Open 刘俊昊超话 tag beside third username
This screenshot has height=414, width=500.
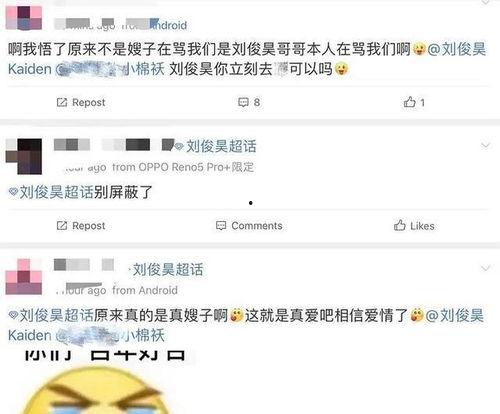[166, 270]
